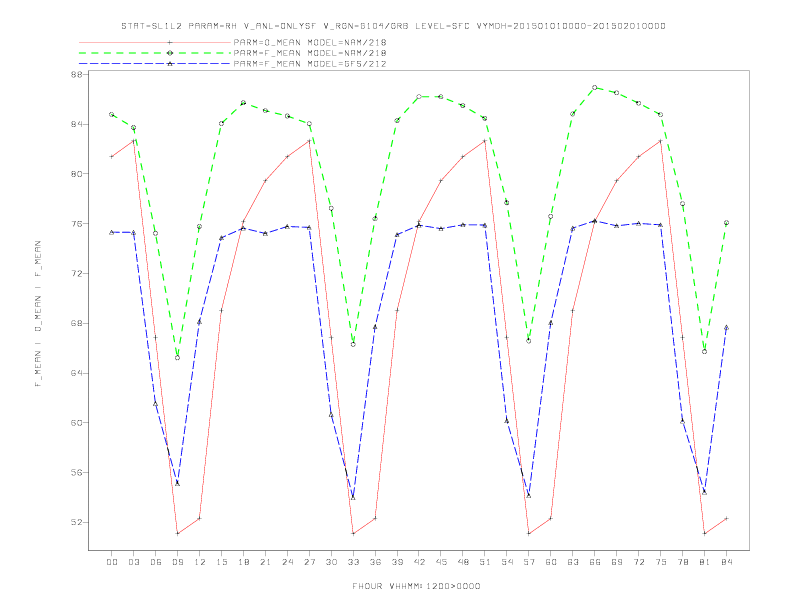
Task: Click green NAM circle marker at hour 84
Action: pos(726,223)
